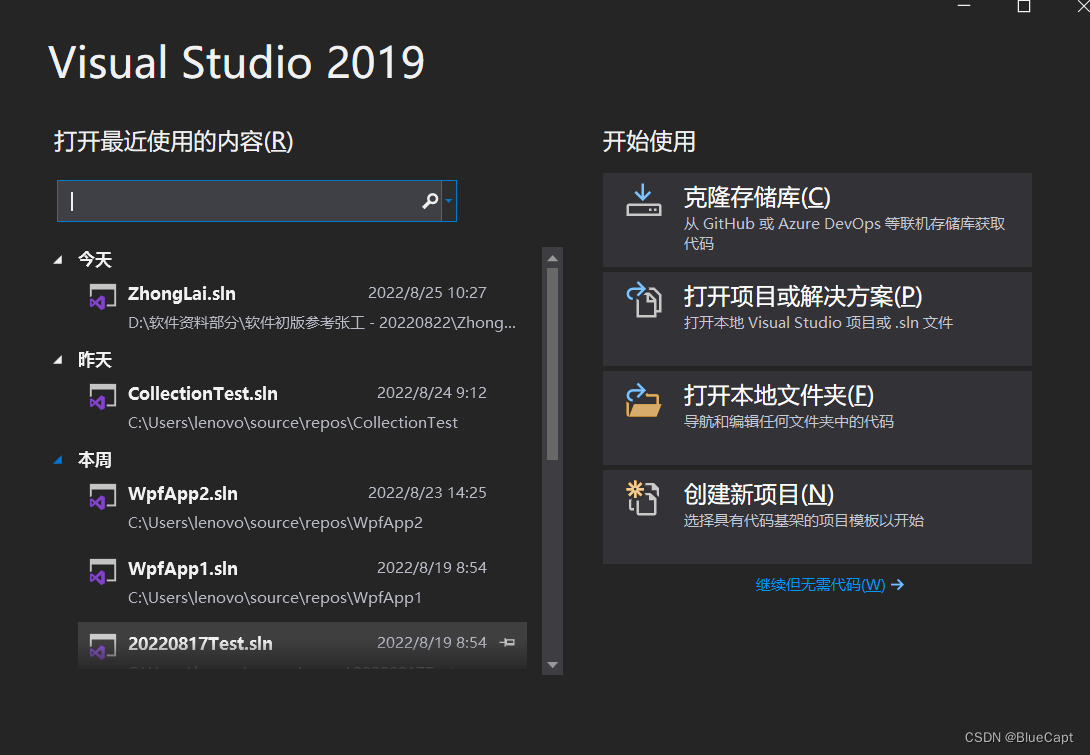Choose 克隆存储库(C) option
This screenshot has height=755, width=1090.
(x=818, y=220)
